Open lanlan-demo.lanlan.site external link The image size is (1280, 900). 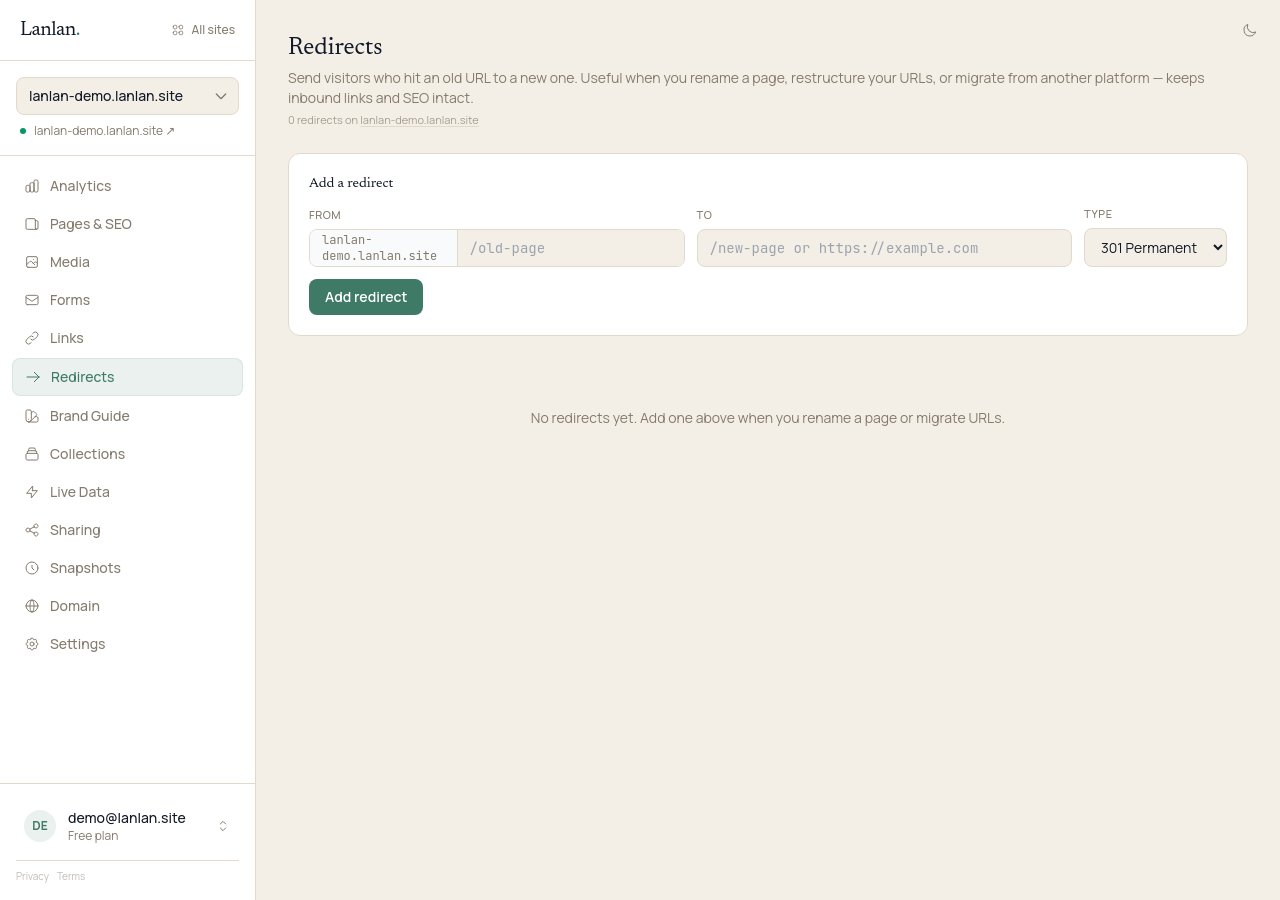tap(104, 131)
